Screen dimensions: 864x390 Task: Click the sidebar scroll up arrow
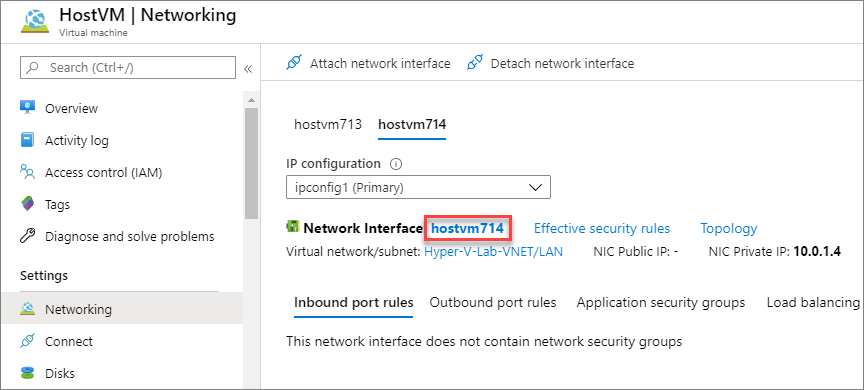(251, 100)
